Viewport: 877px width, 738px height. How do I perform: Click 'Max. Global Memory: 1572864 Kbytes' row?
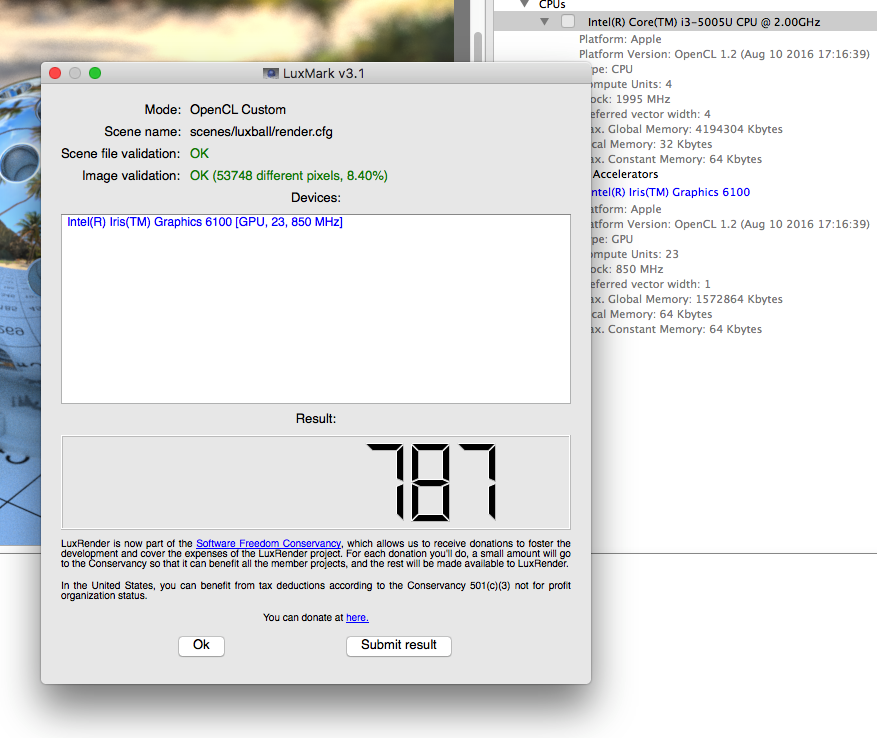[x=687, y=299]
